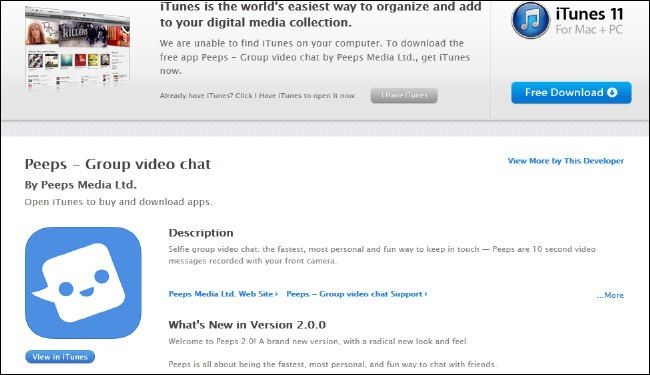Click the Description heading
The width and height of the screenshot is (650, 375).
click(201, 233)
